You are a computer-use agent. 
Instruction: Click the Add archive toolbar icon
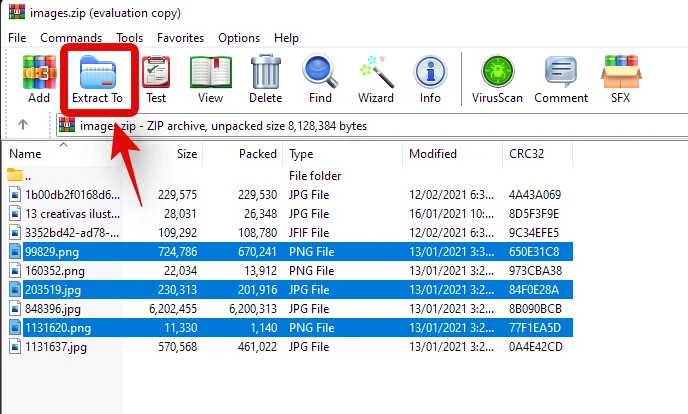(39, 79)
